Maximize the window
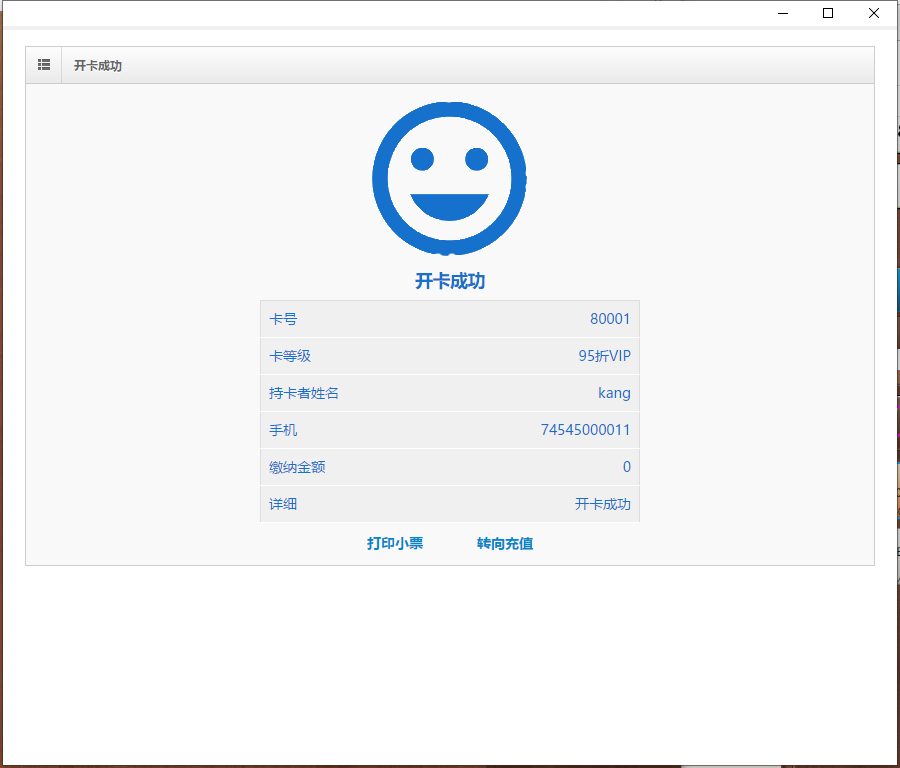 pyautogui.click(x=828, y=13)
